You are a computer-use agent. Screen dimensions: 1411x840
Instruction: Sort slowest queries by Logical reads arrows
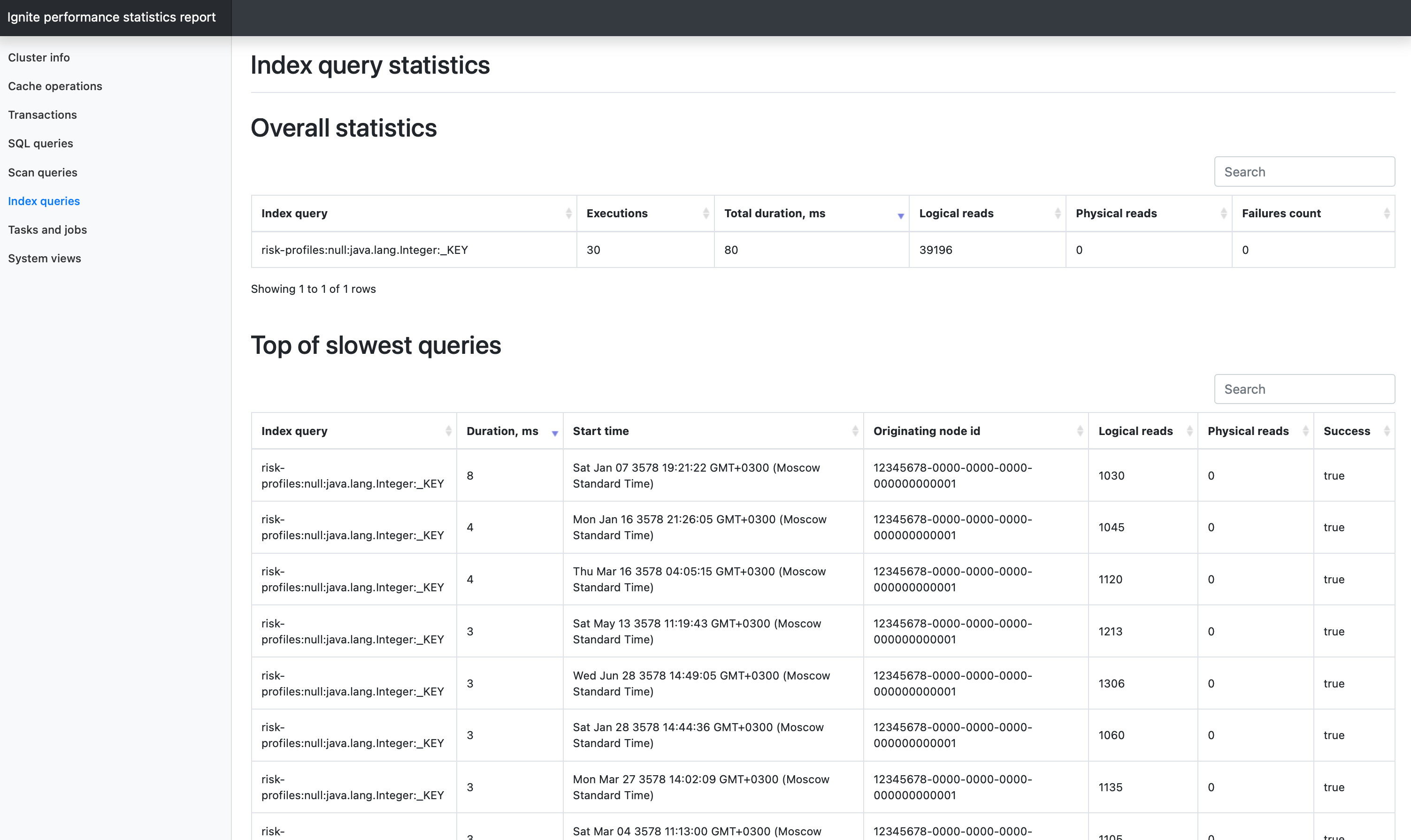tap(1189, 431)
